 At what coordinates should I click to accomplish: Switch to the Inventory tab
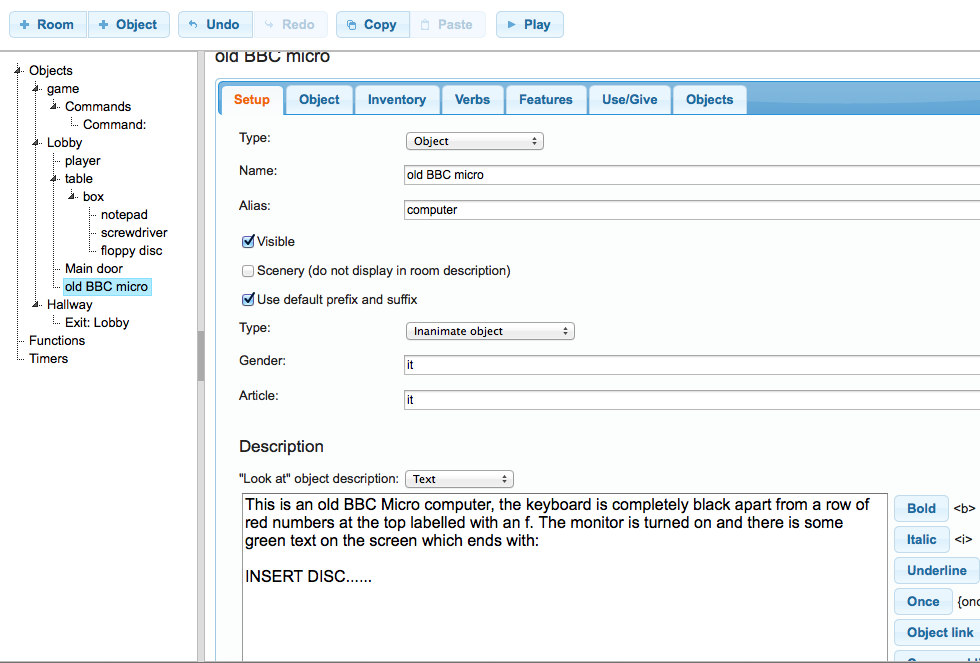[396, 100]
